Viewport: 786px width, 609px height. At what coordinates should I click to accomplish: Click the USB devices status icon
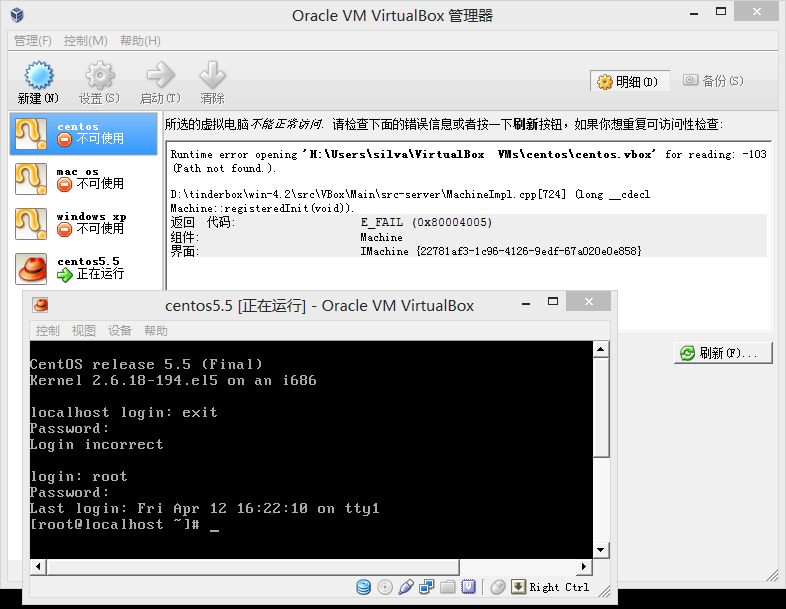click(x=406, y=587)
